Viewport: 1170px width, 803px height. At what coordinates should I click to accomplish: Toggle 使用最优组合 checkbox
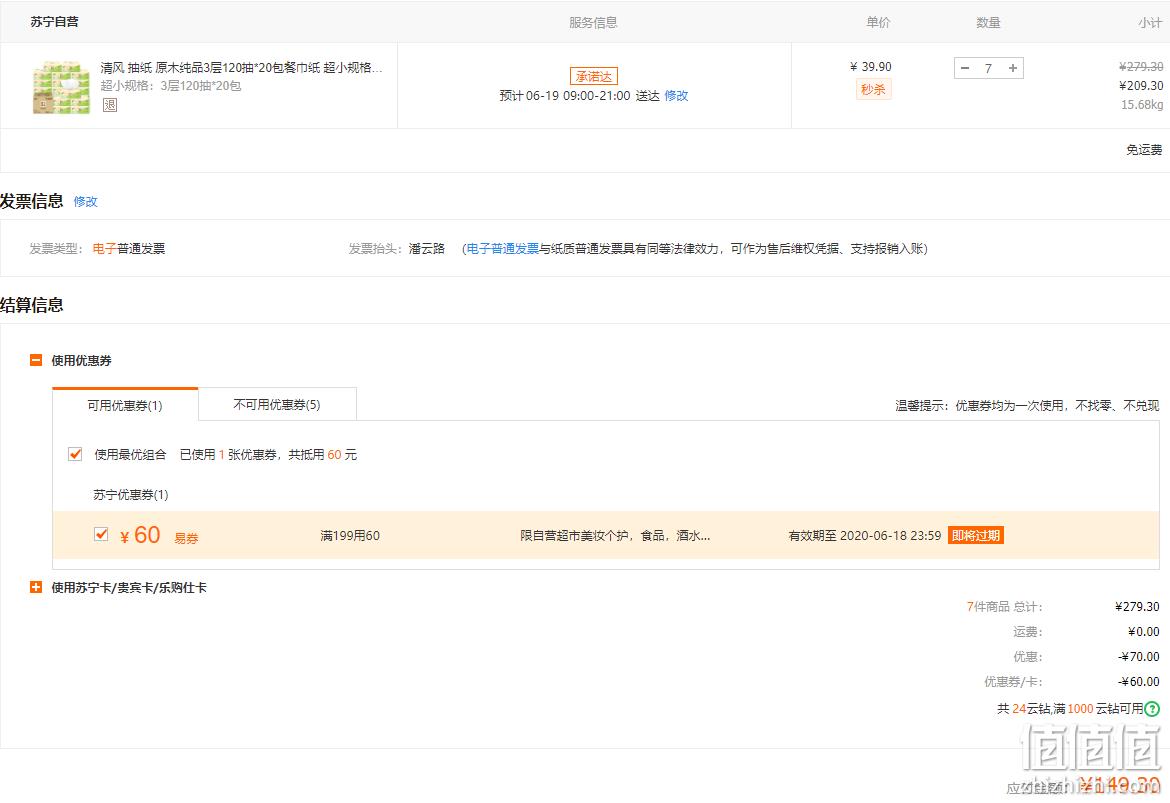click(x=75, y=454)
